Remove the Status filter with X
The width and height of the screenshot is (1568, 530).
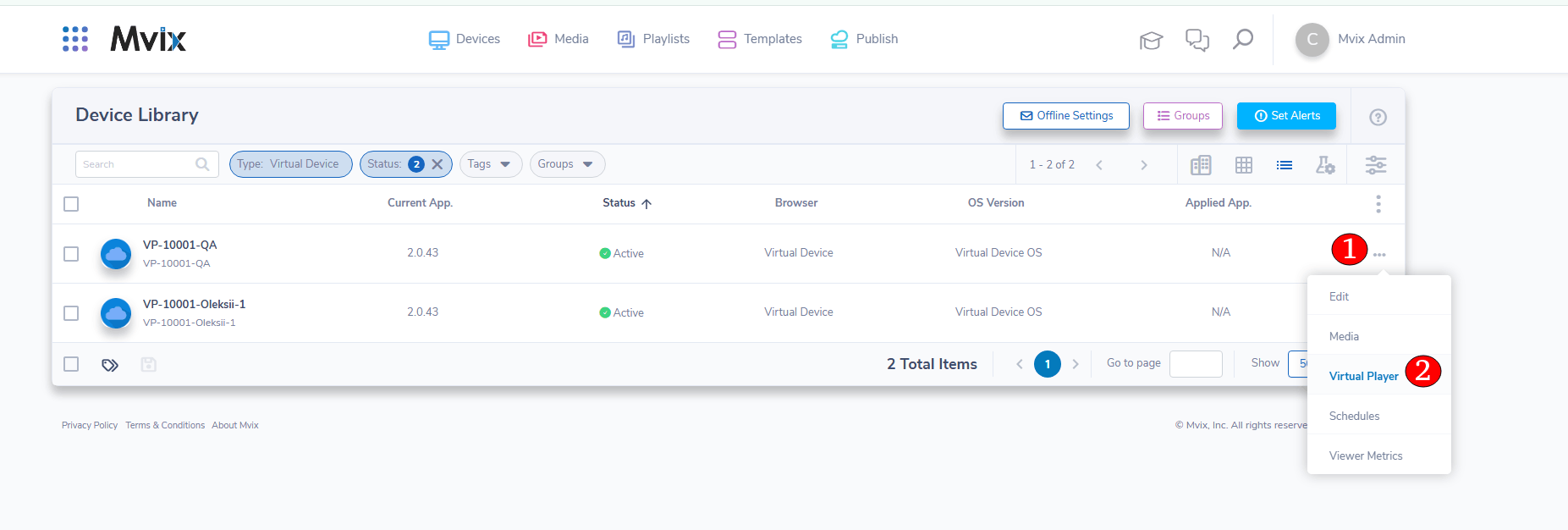437,164
